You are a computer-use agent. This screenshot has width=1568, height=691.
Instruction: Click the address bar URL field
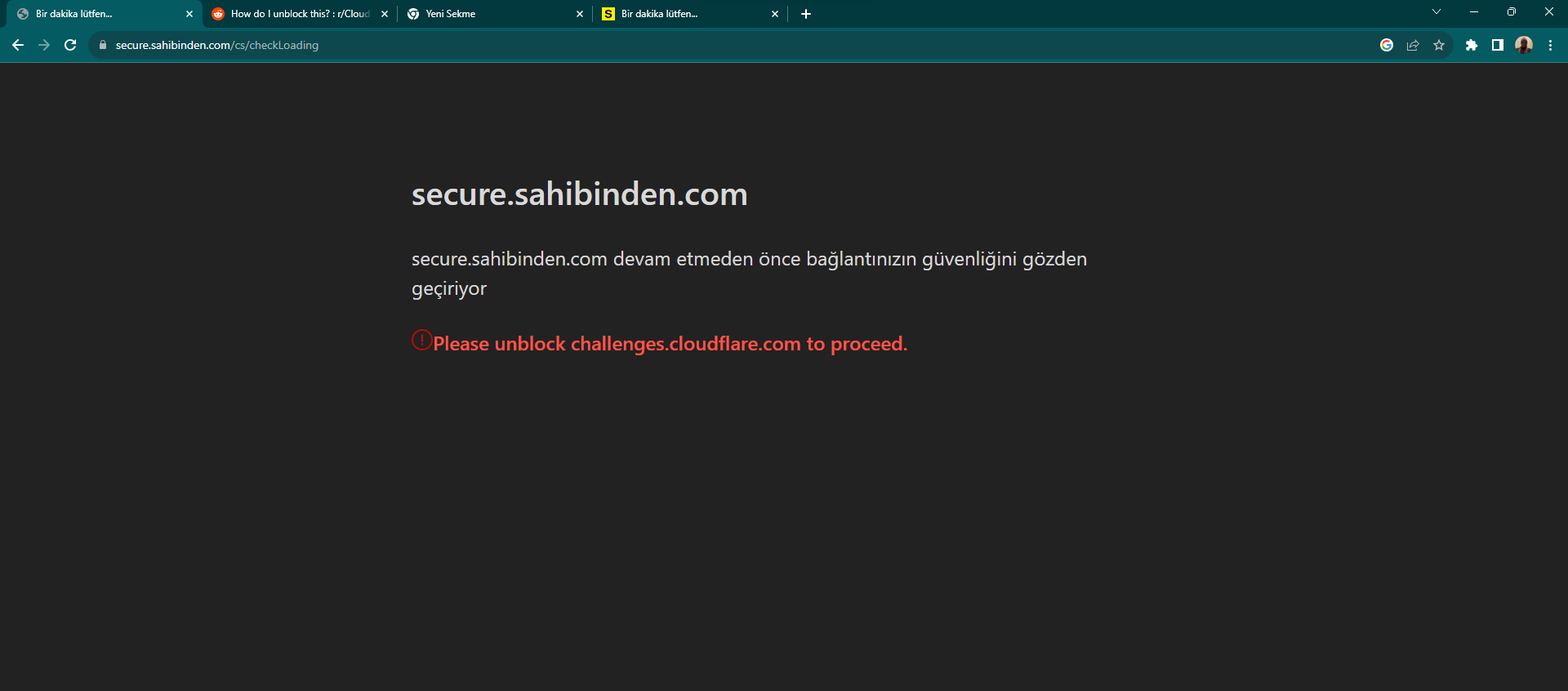pos(735,45)
